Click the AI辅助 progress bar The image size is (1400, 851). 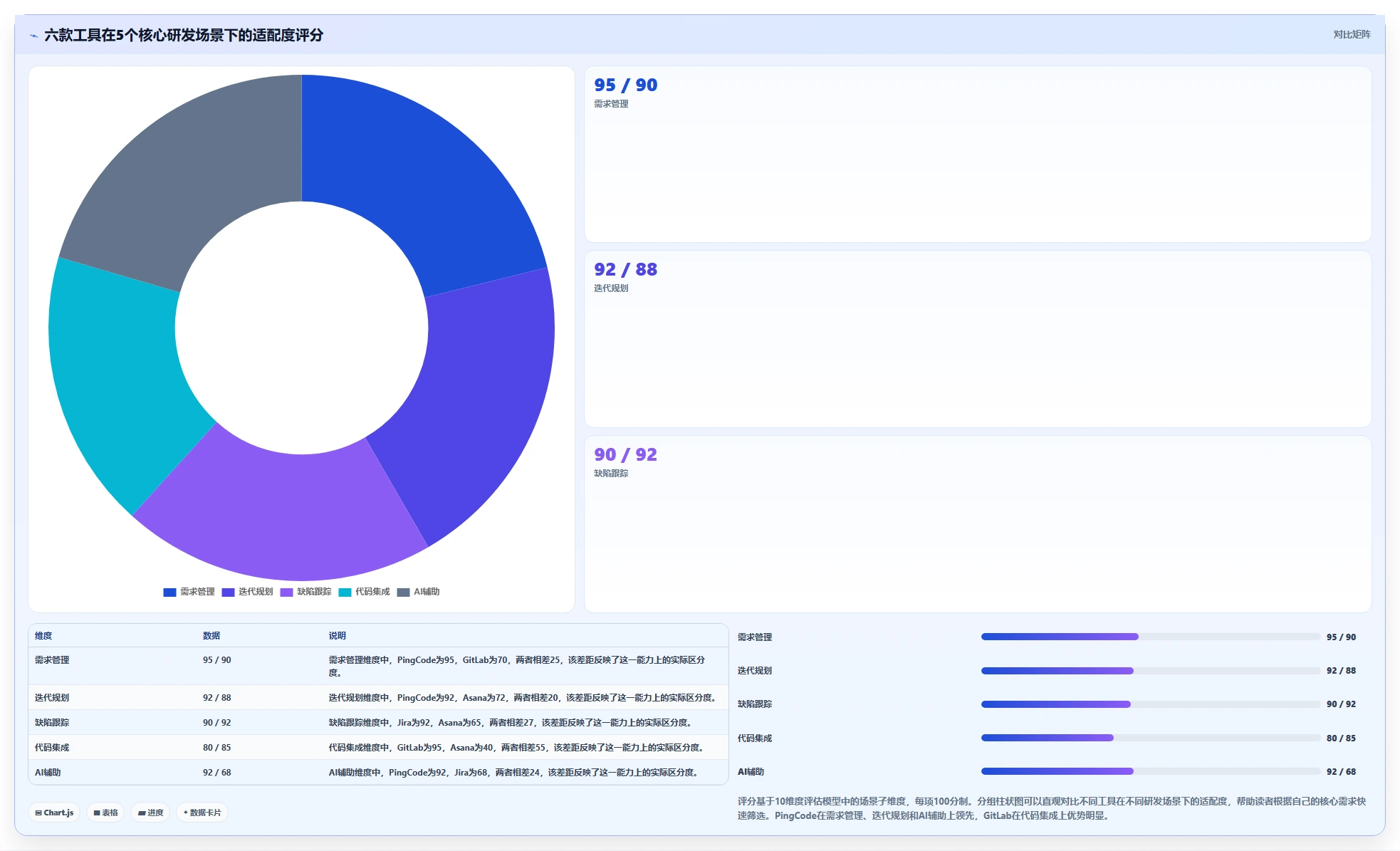click(x=1150, y=771)
